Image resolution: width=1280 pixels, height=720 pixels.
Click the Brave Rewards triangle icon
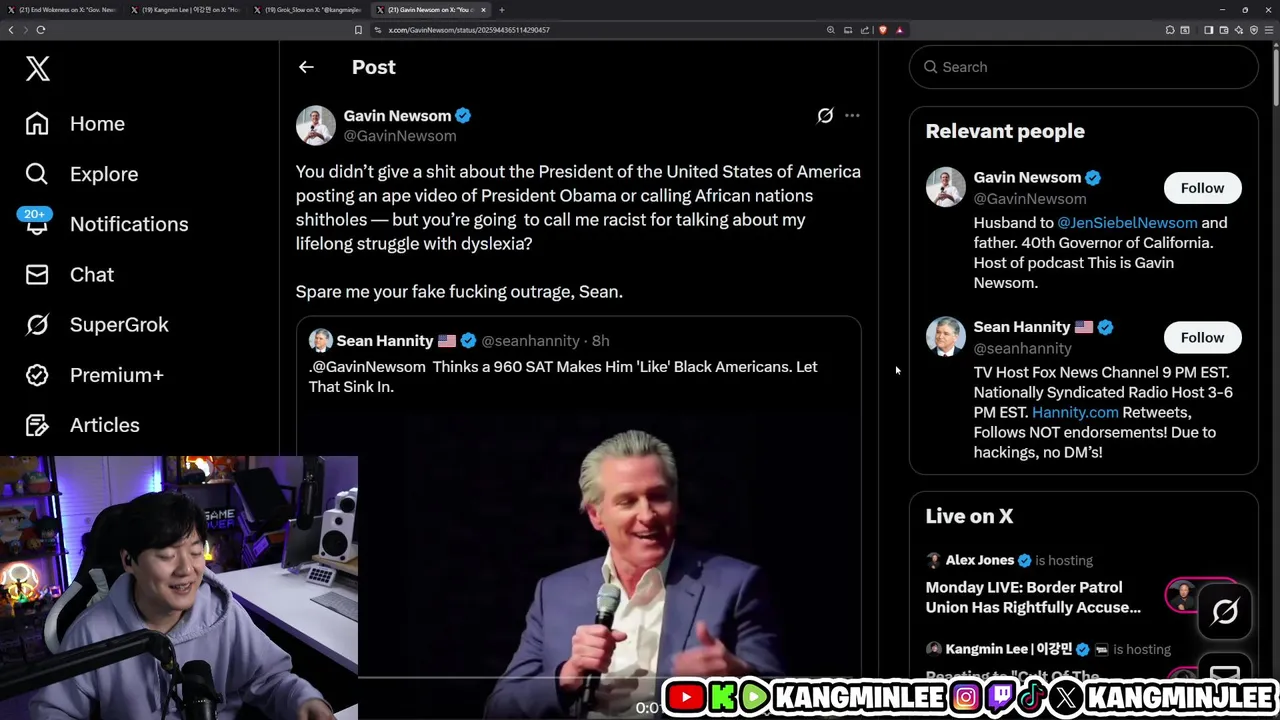[x=899, y=30]
